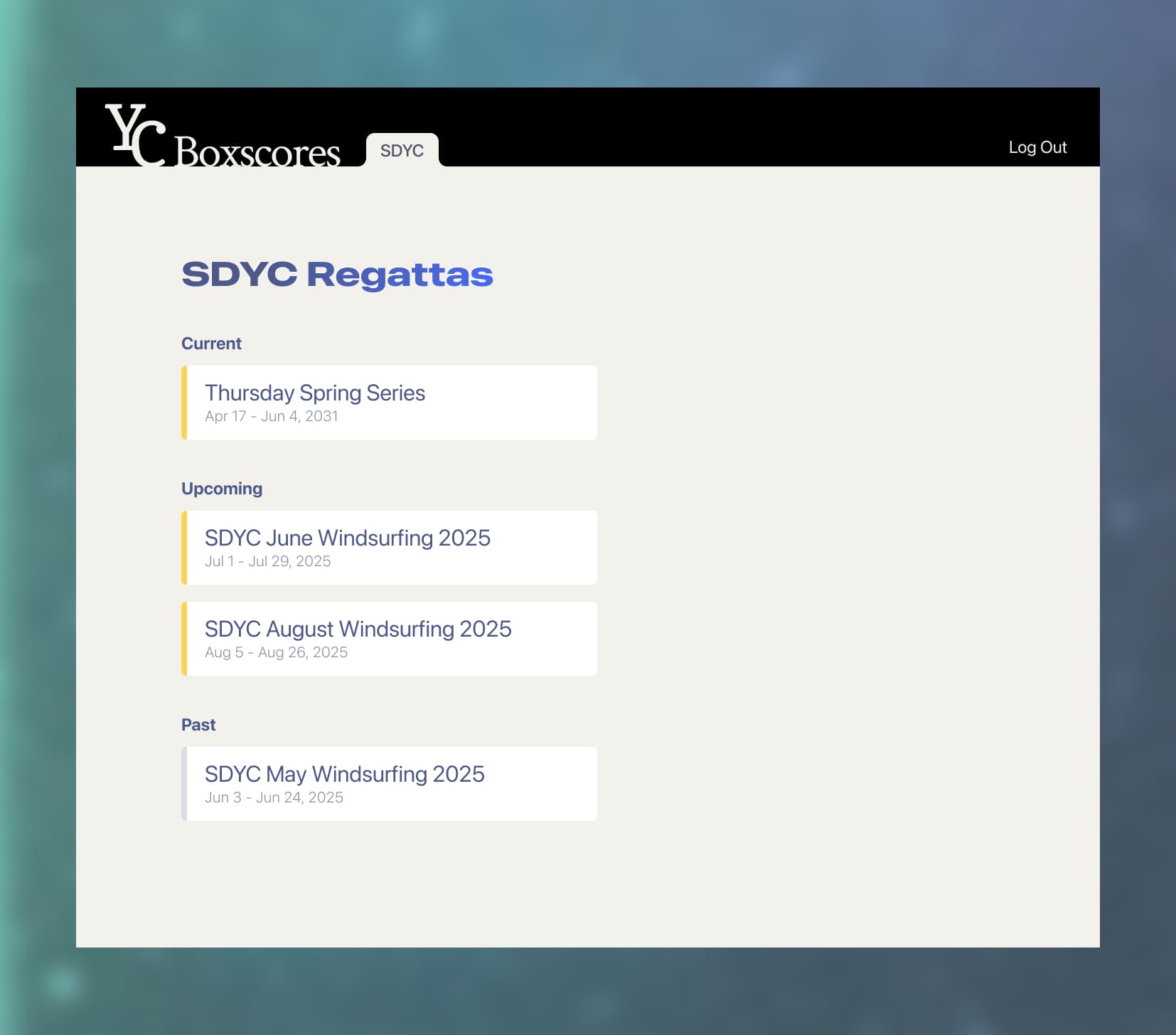Log out using the Log Out link
The image size is (1176, 1035).
1037,147
